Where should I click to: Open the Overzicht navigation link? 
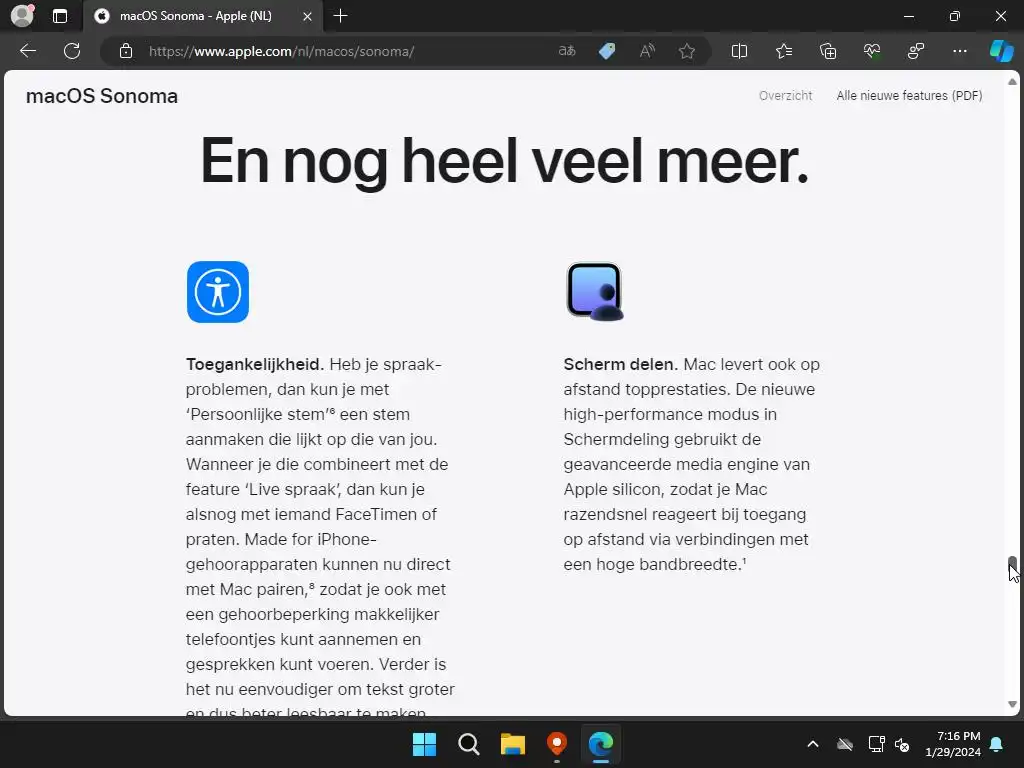click(786, 95)
